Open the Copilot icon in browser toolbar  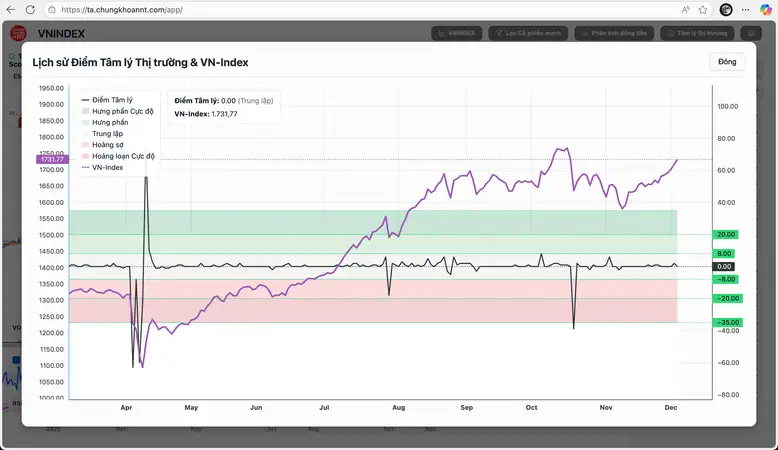pos(766,9)
